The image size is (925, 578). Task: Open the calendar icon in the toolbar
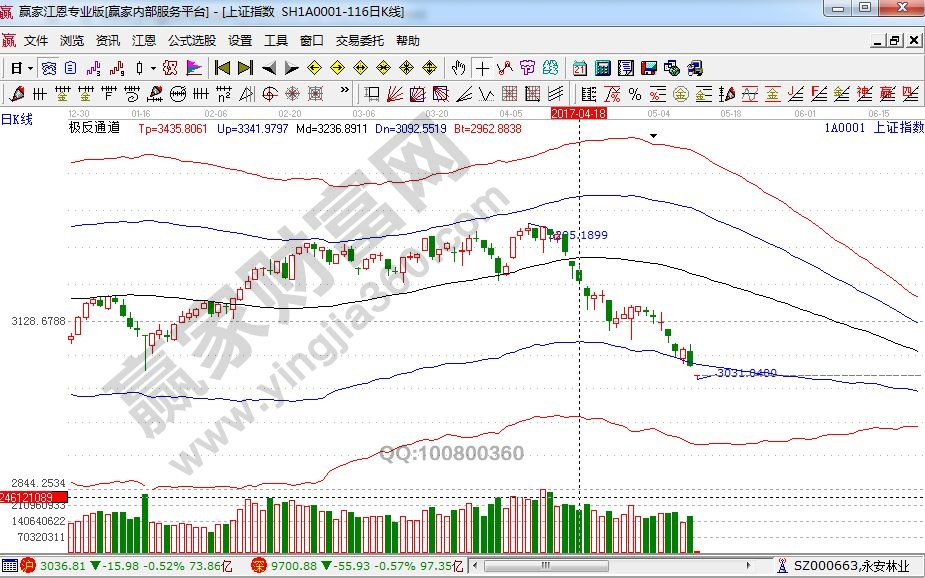click(x=580, y=68)
